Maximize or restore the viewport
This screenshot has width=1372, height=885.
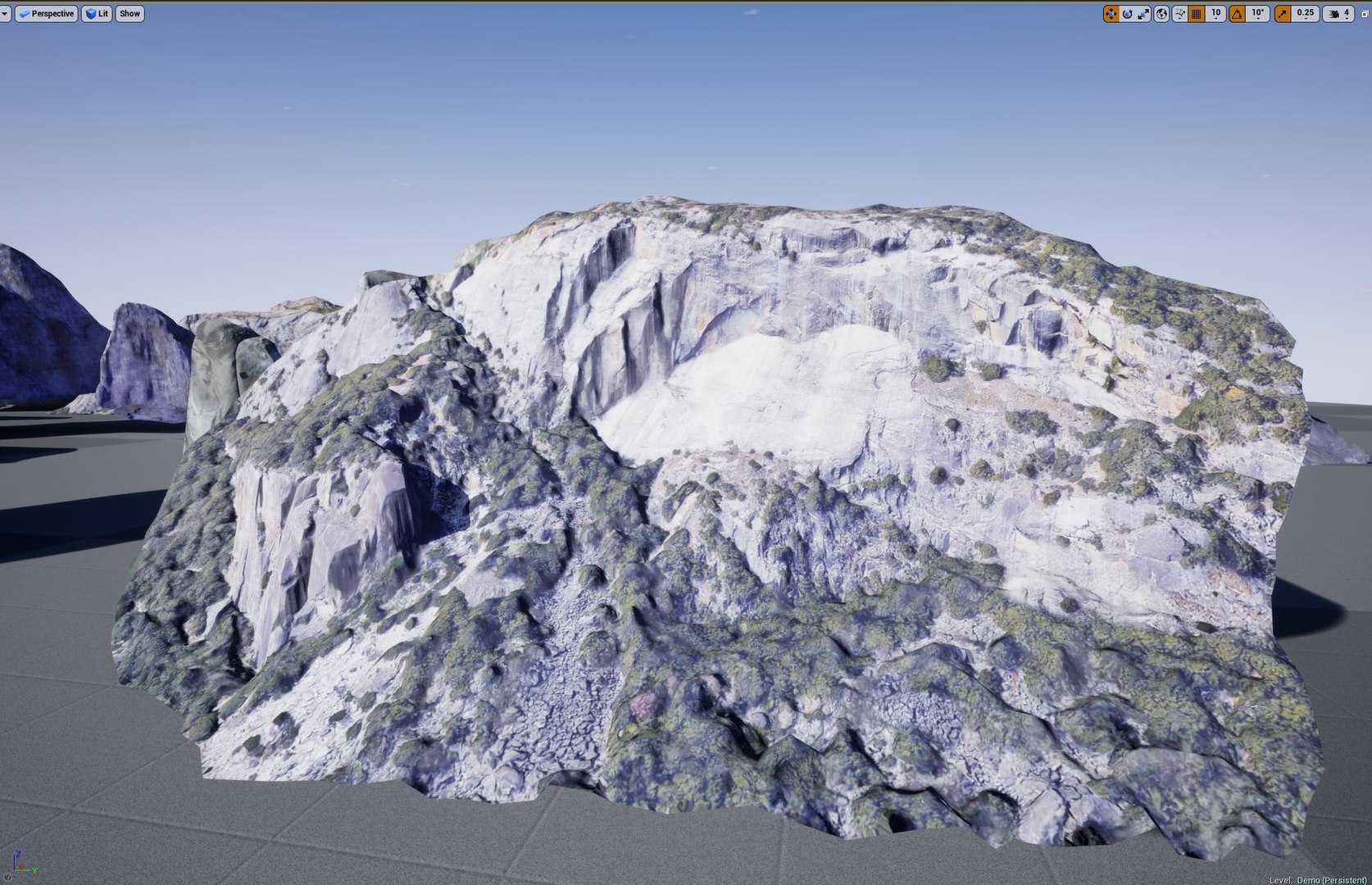[1365, 13]
